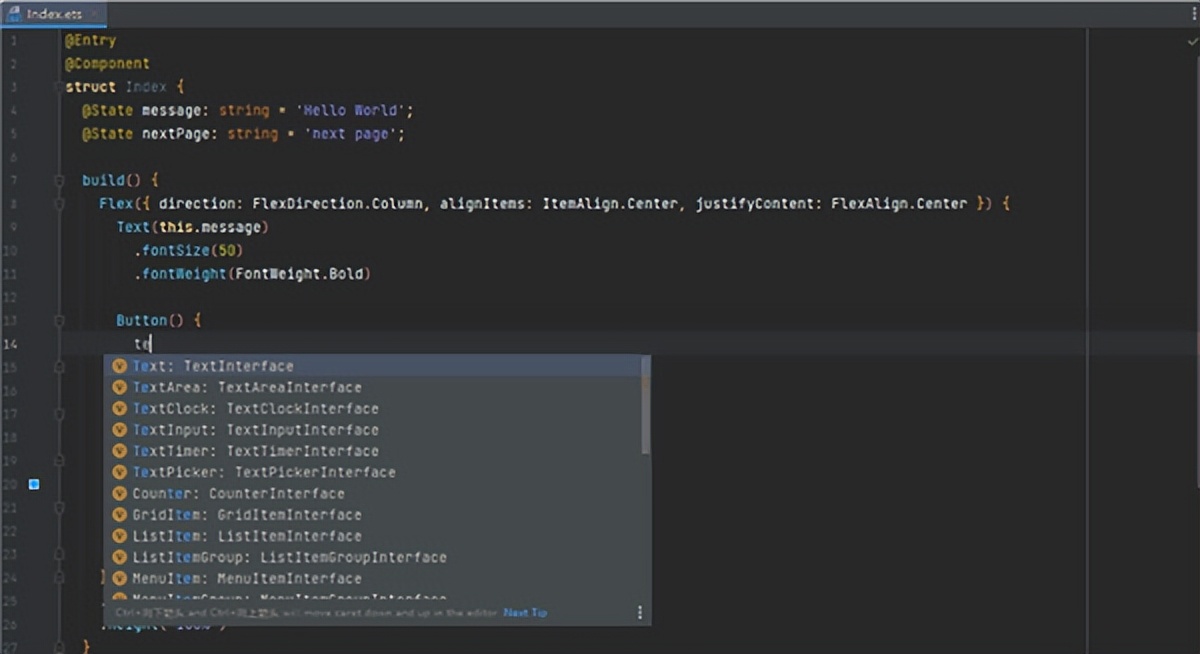1200x654 pixels.
Task: Collapse the Button() block fold marker
Action: click(59, 321)
